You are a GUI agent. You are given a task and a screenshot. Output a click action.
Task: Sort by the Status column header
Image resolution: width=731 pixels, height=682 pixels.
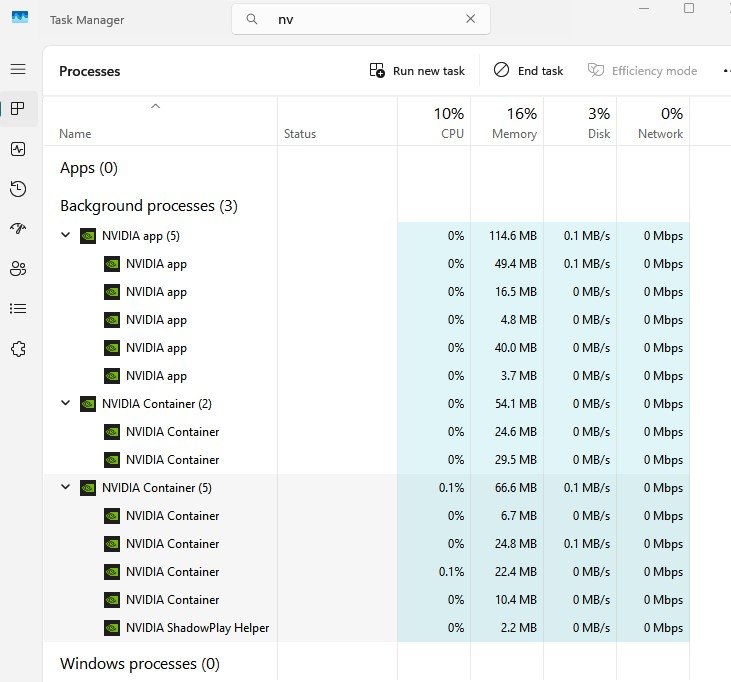[337, 121]
